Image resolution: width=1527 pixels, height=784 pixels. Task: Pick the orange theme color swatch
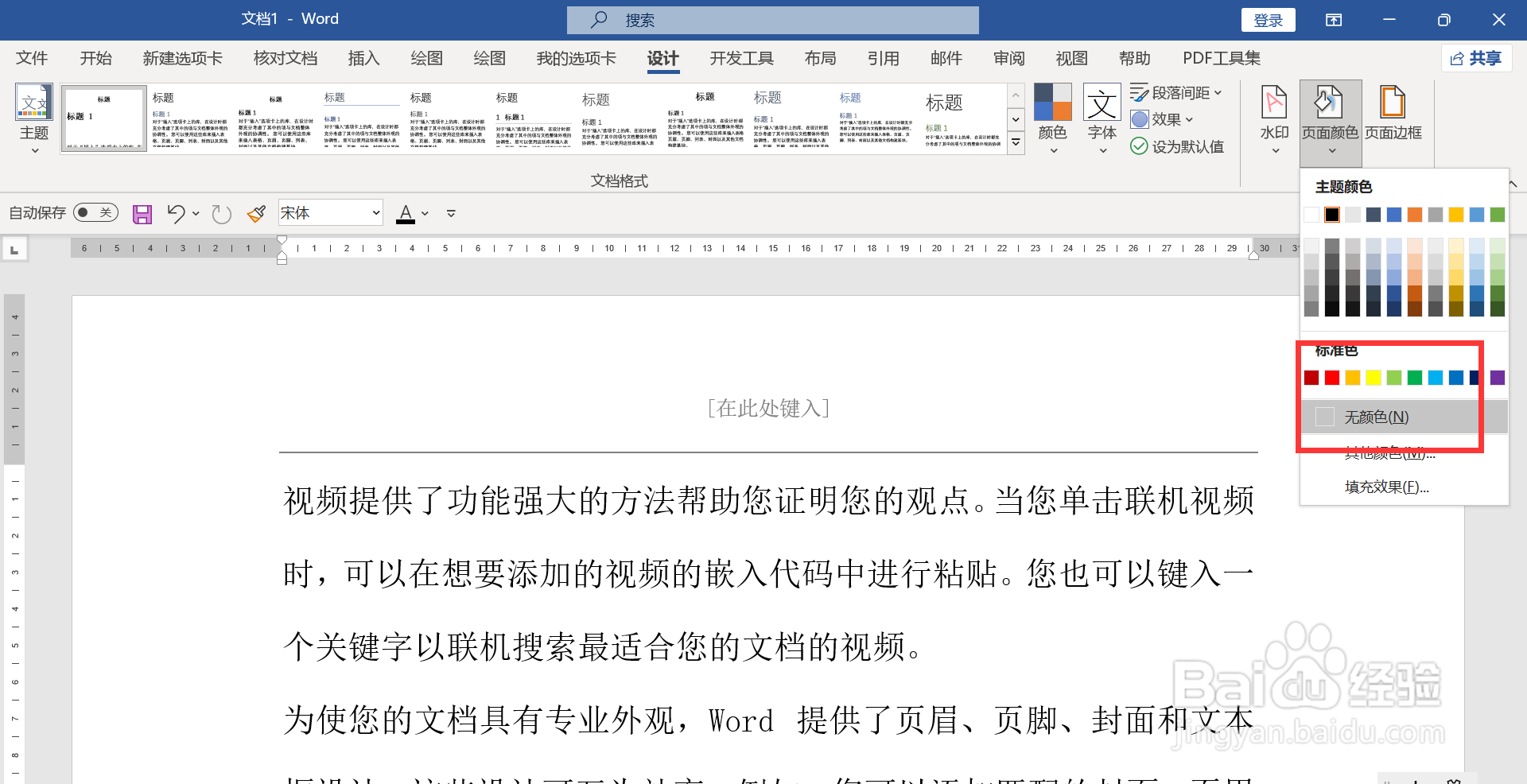[x=1415, y=215]
